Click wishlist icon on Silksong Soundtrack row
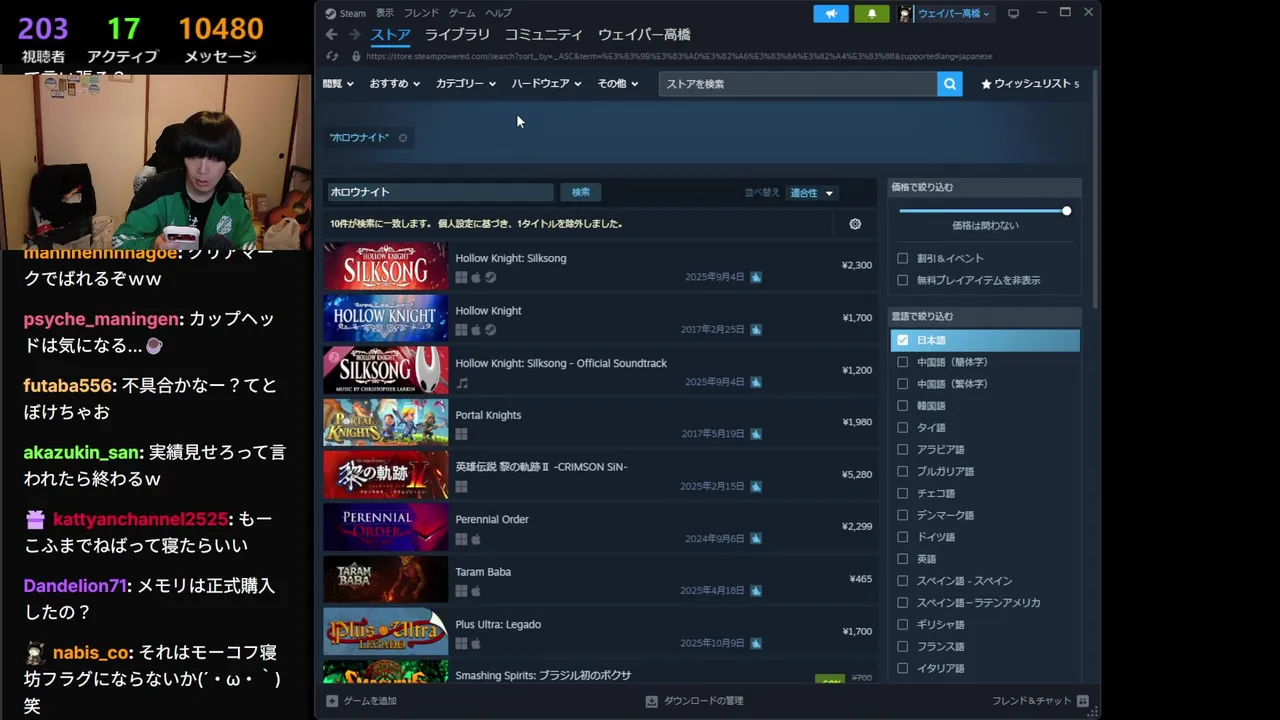 pyautogui.click(x=756, y=382)
